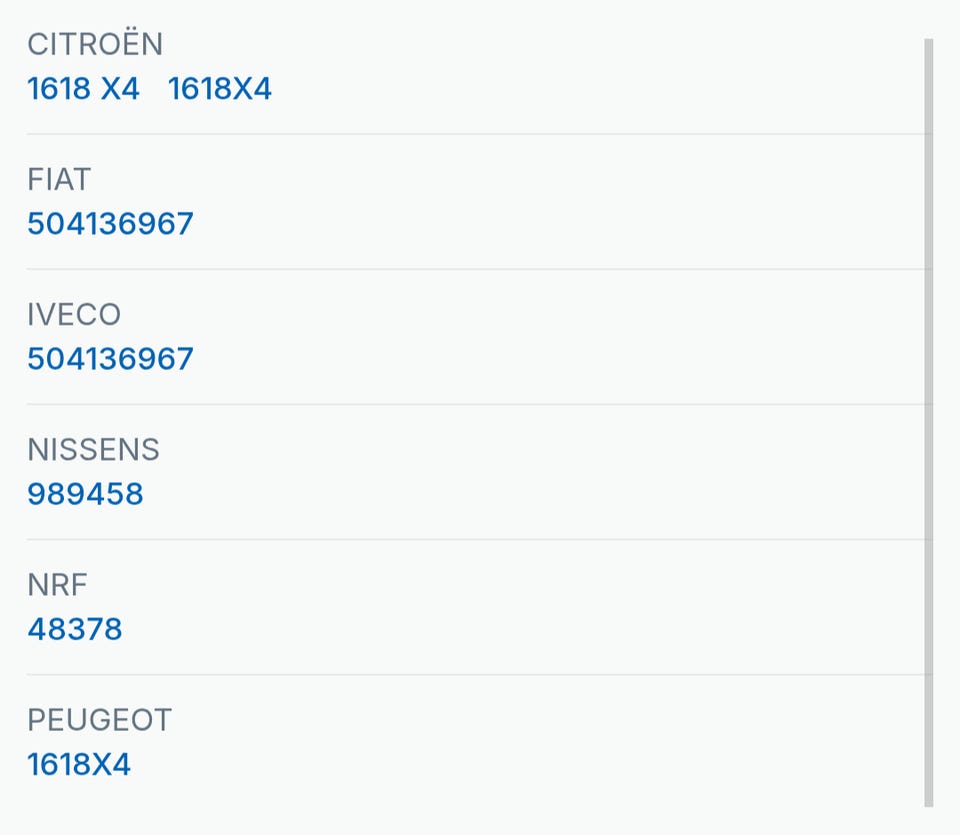Click the FIAT brand heading

[59, 179]
